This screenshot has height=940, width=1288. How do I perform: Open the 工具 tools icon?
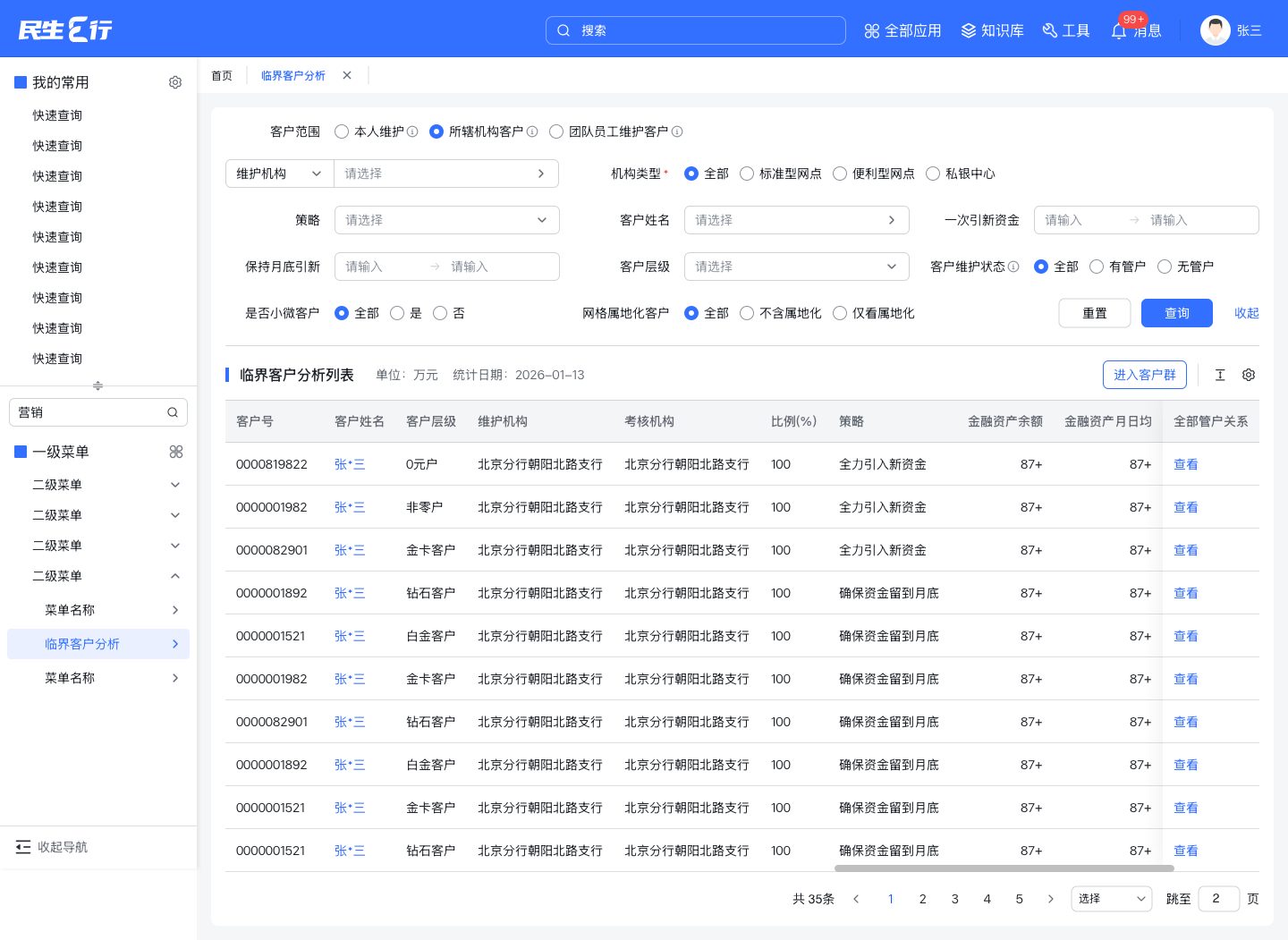click(1050, 31)
